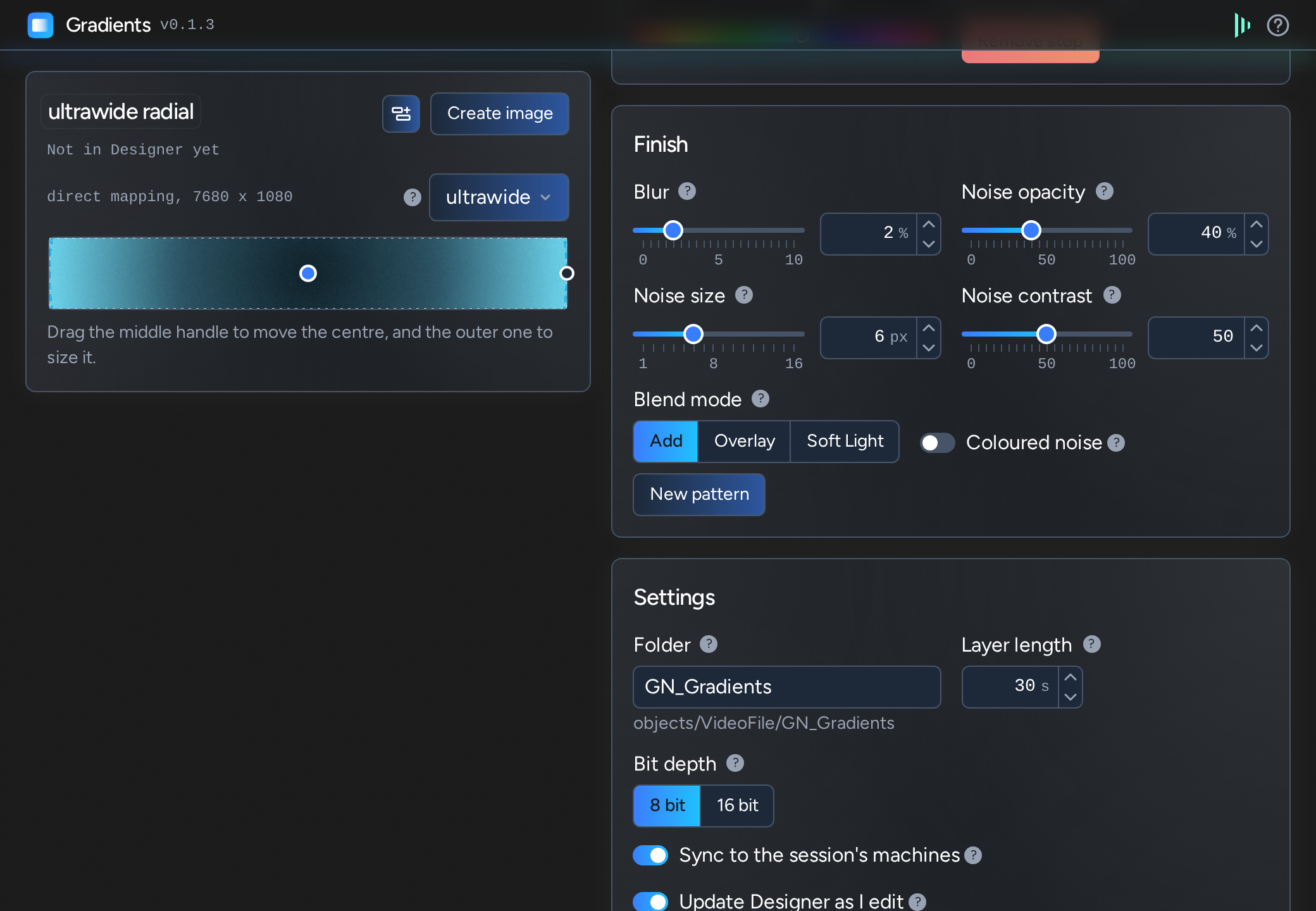Increase Layer length with up arrow

tap(1071, 677)
